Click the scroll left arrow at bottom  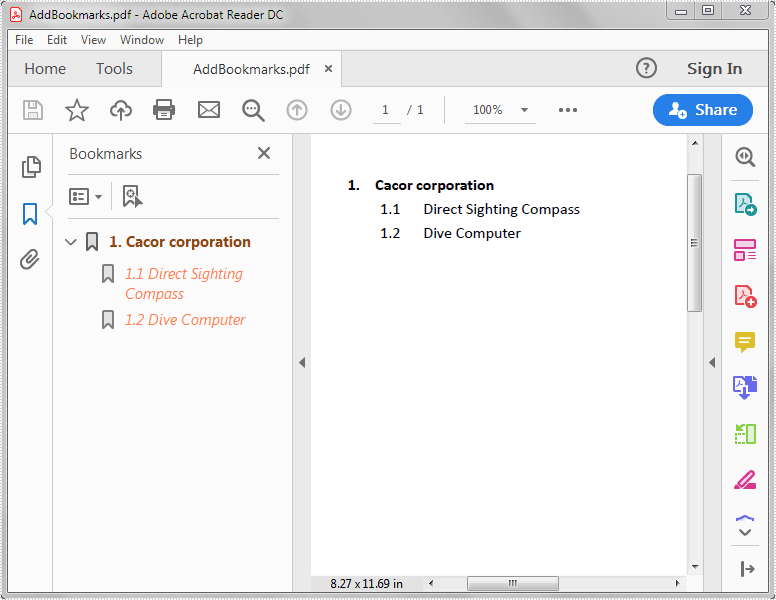431,583
